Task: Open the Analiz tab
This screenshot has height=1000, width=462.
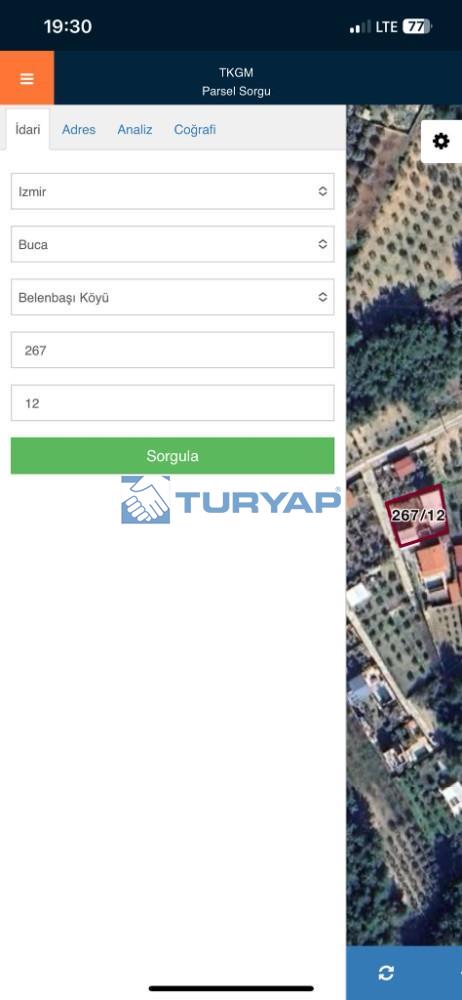Action: coord(135,129)
